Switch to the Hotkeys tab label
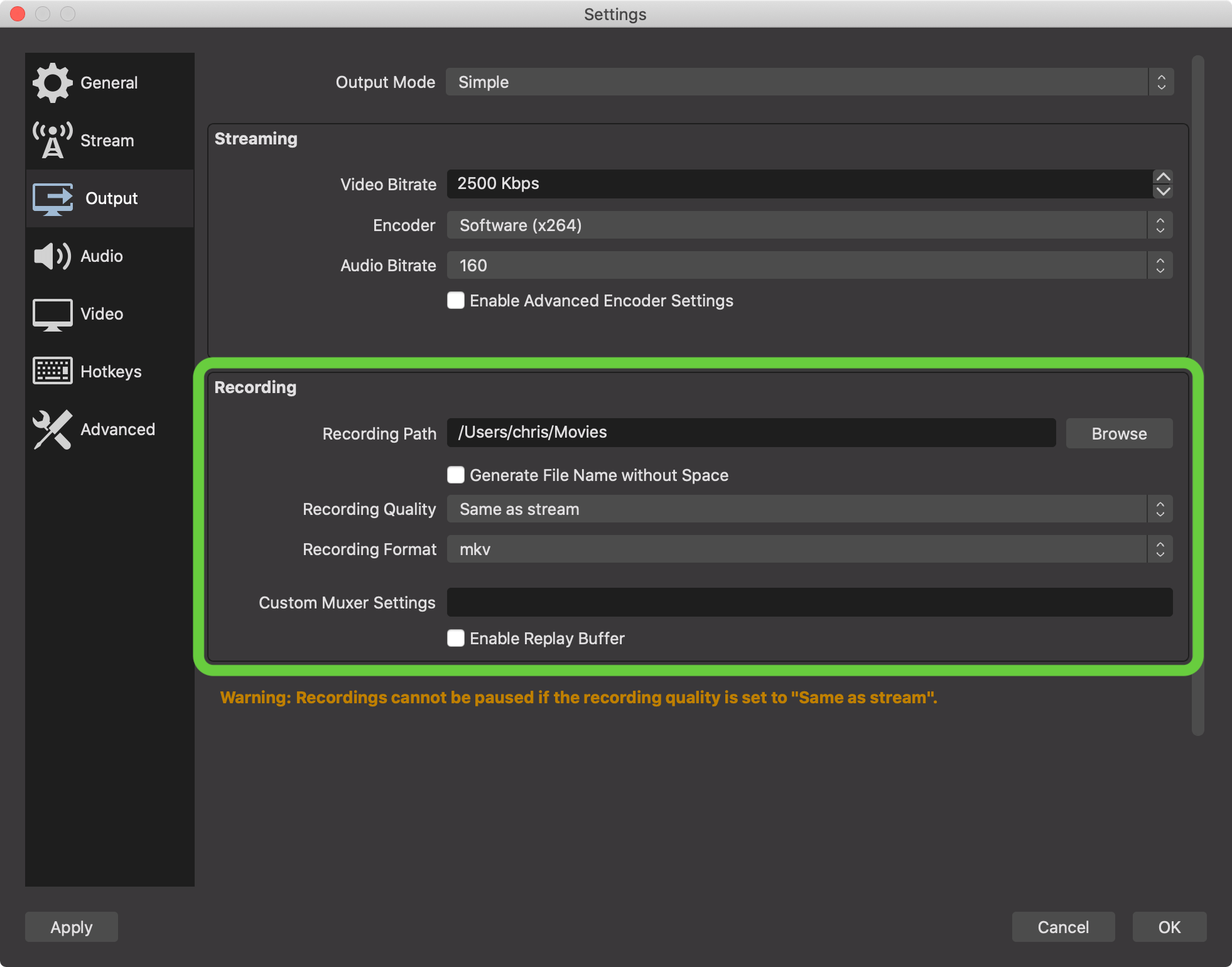The image size is (1232, 967). (111, 372)
